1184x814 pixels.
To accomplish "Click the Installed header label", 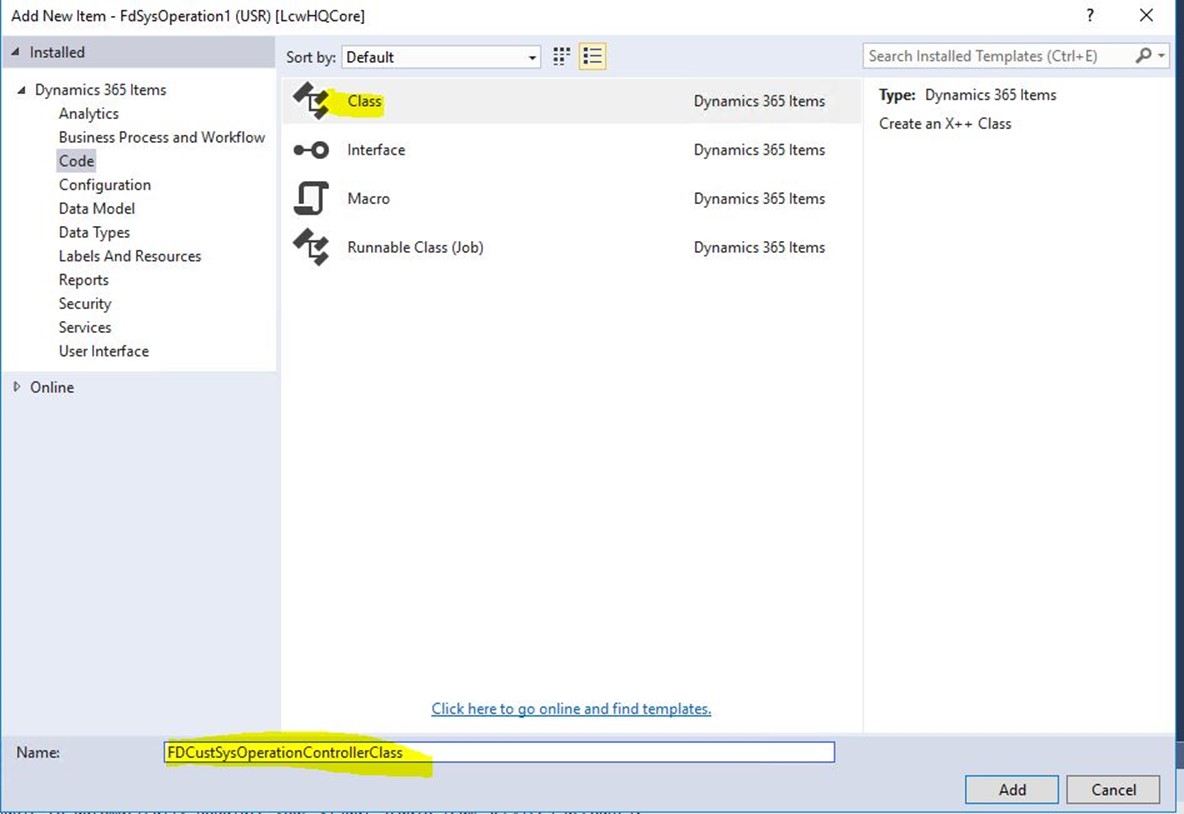I will pos(57,52).
